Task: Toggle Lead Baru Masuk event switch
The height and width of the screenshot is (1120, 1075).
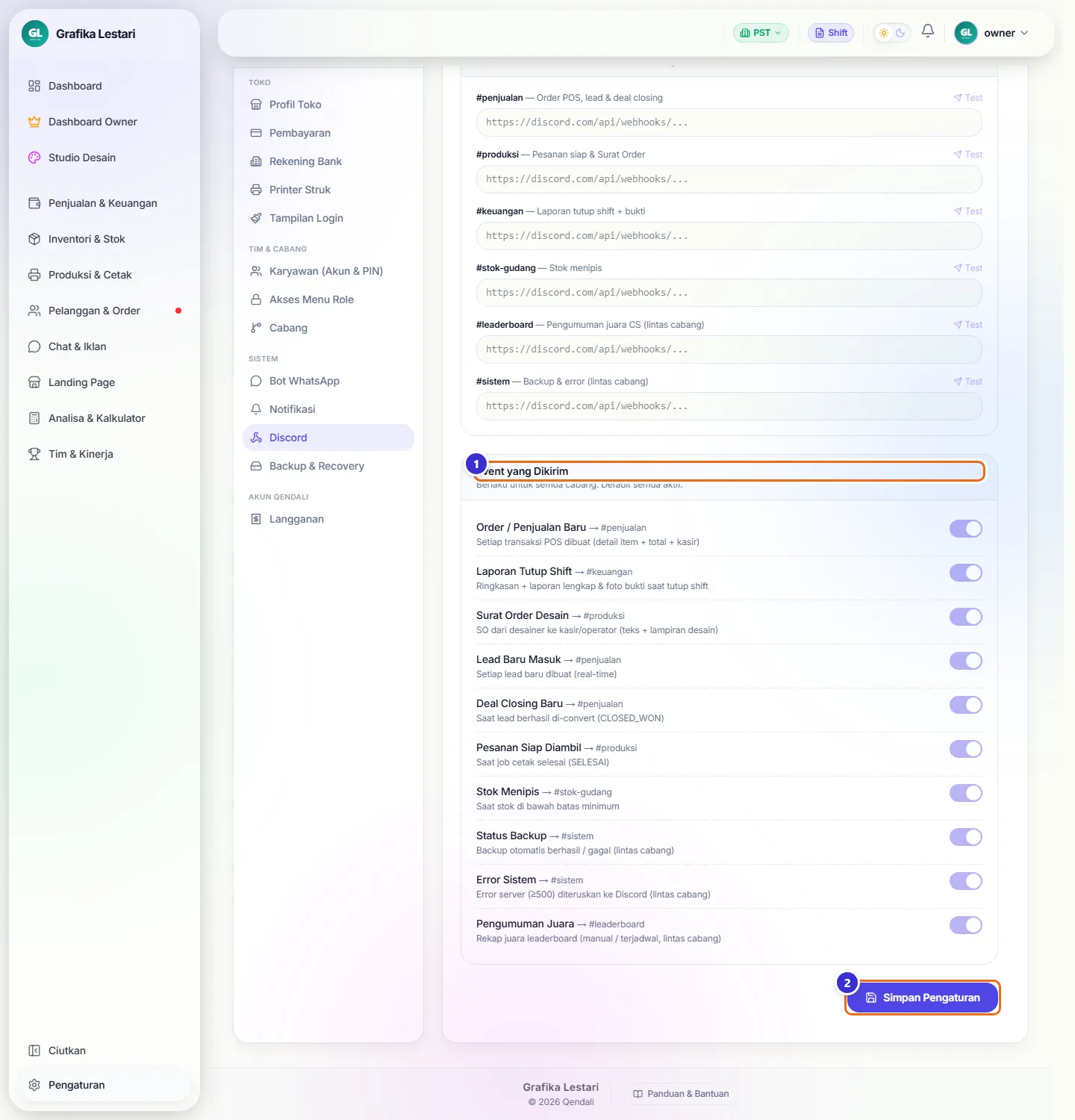Action: point(966,661)
